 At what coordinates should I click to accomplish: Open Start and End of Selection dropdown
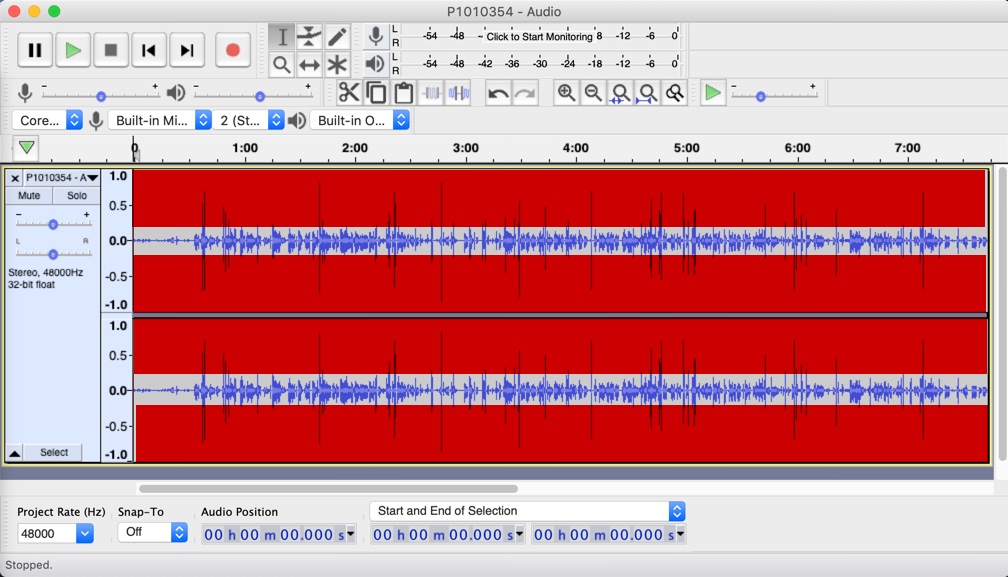[x=528, y=511]
